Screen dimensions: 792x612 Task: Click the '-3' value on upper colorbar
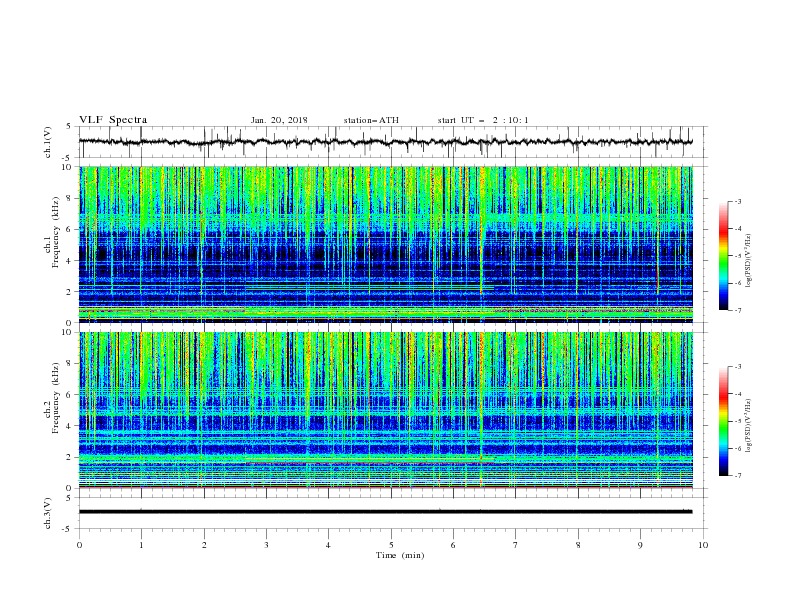[737, 201]
